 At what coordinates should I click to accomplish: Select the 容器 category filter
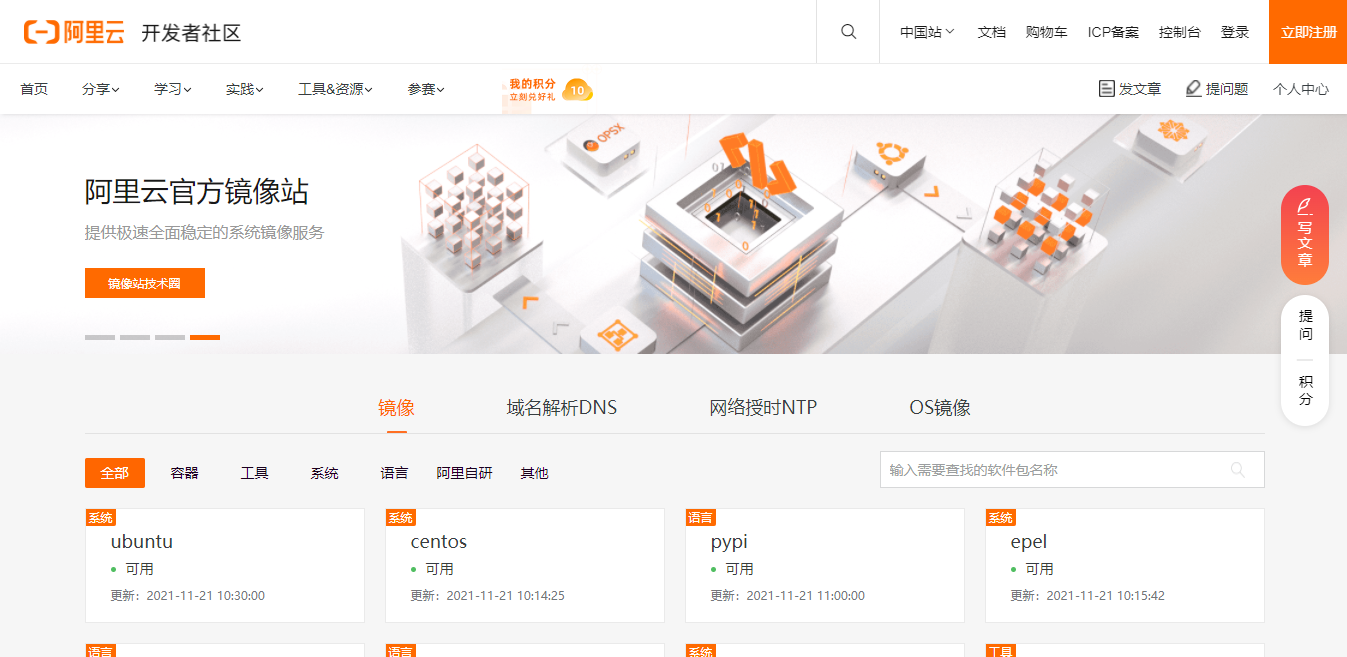(x=183, y=472)
